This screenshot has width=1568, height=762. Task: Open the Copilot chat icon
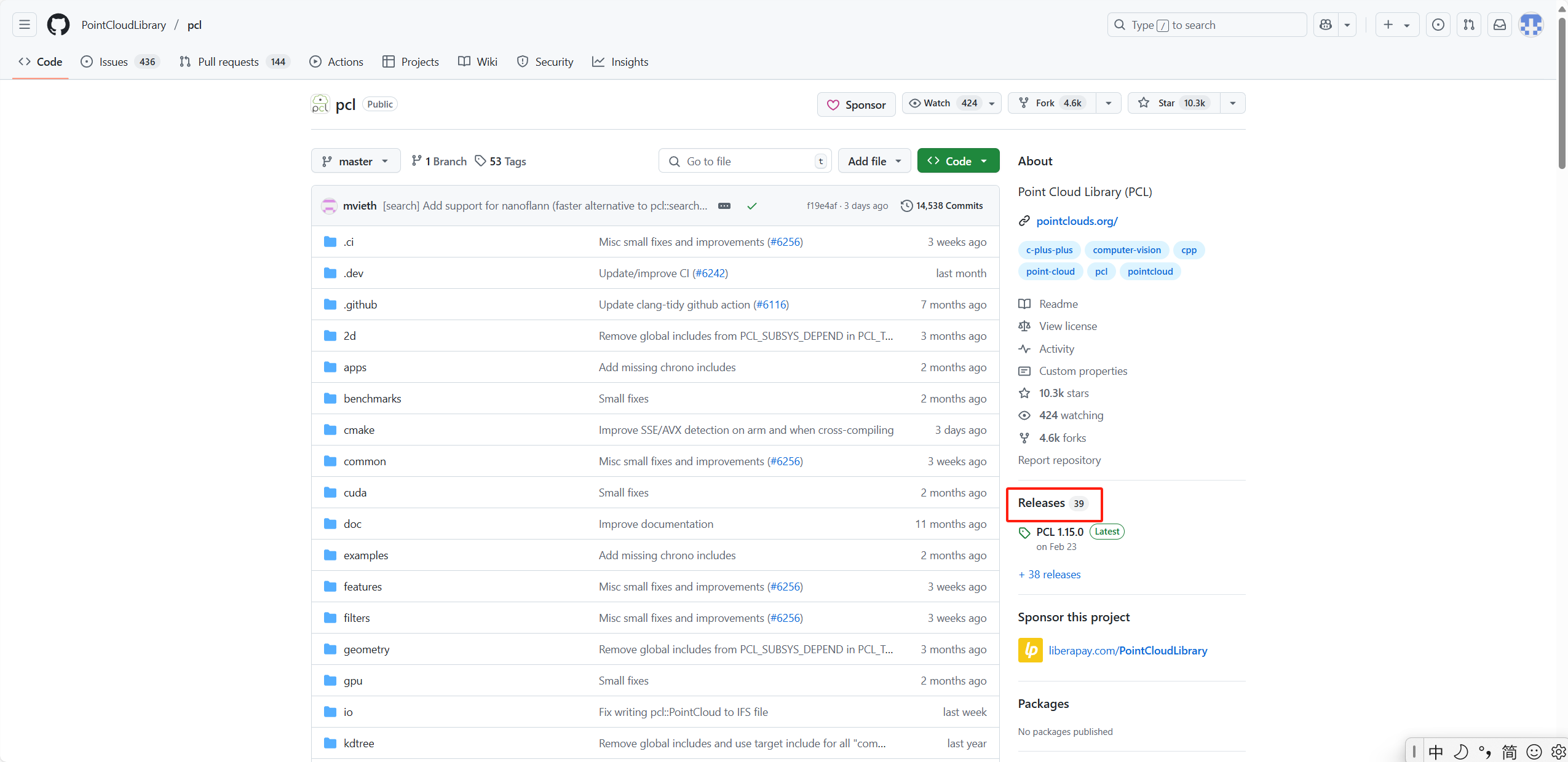1326,25
